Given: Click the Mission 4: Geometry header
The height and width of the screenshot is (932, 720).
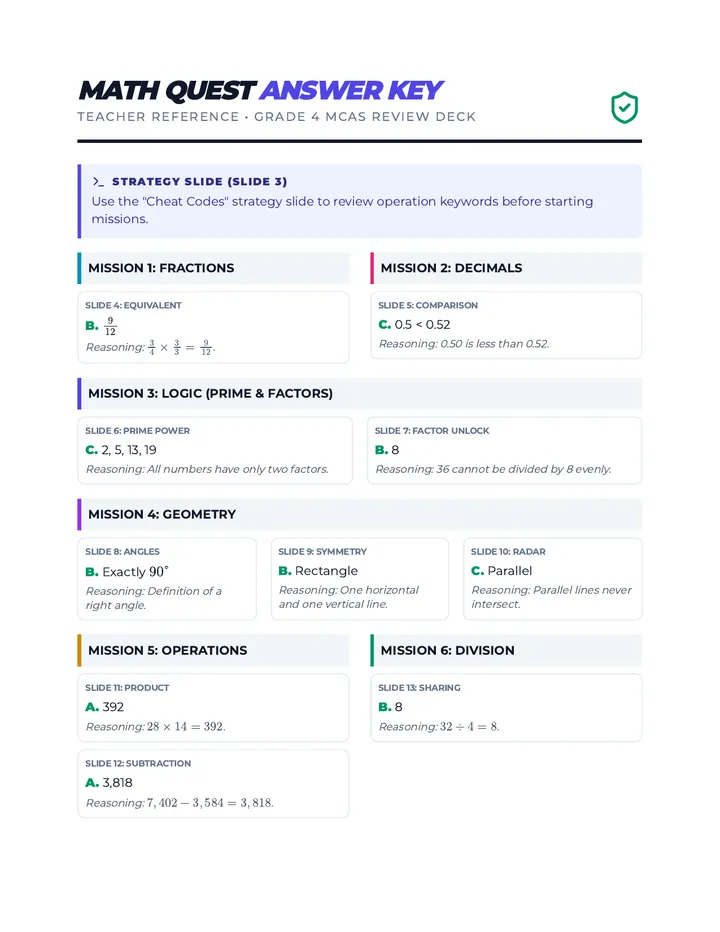Looking at the screenshot, I should 360,514.
